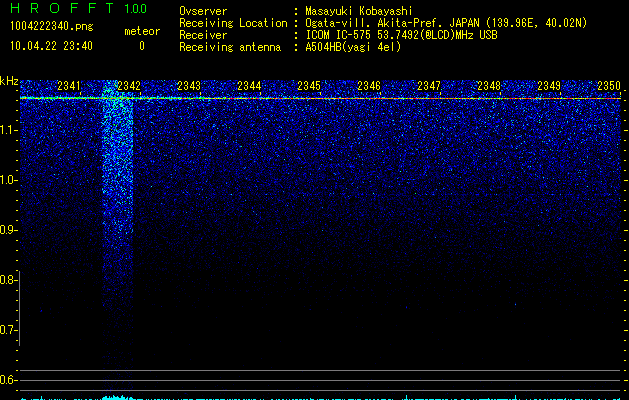This screenshot has height=400, width=629.
Task: Click time marker 2342
Action: pos(129,86)
